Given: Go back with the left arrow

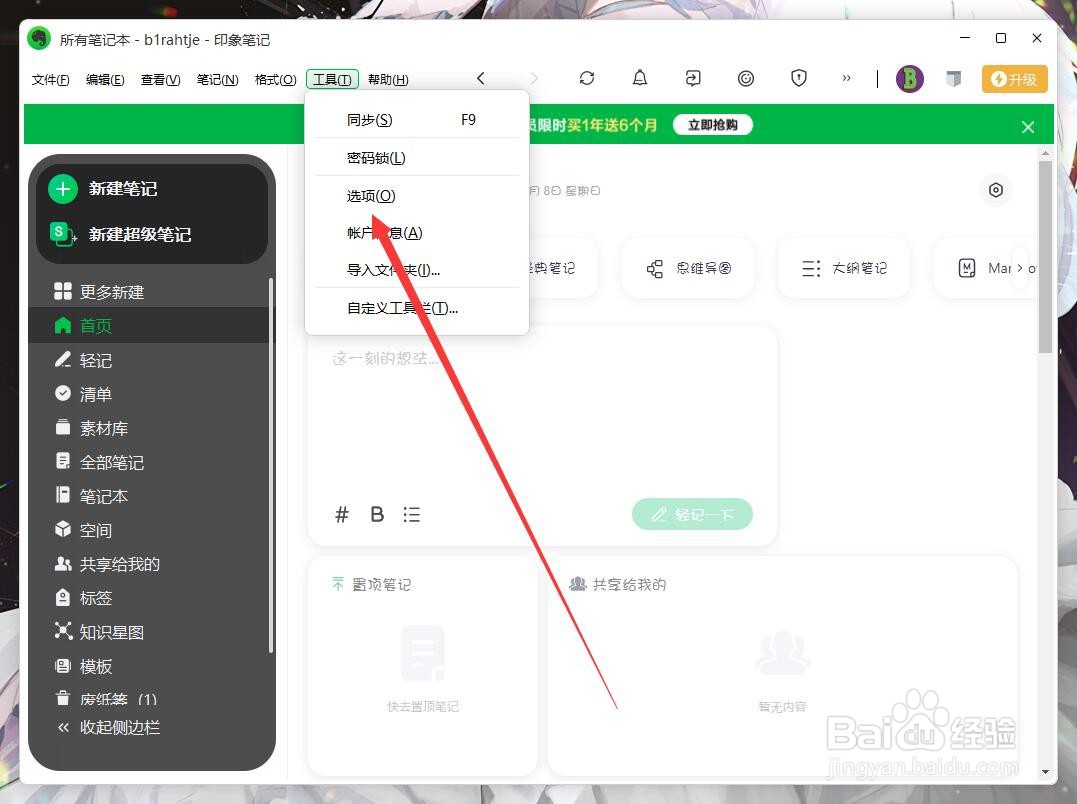Looking at the screenshot, I should click(481, 78).
